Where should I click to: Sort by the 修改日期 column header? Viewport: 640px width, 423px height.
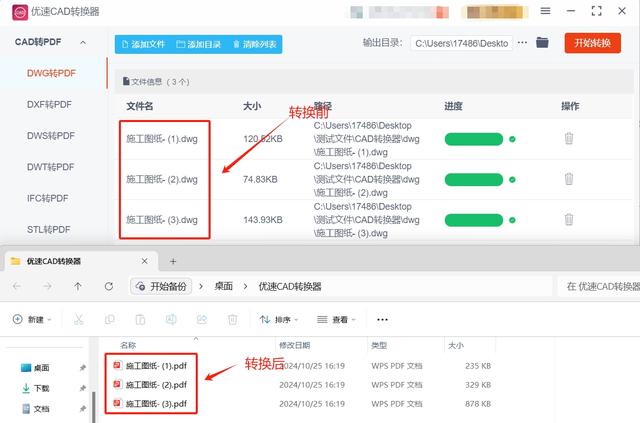[295, 345]
